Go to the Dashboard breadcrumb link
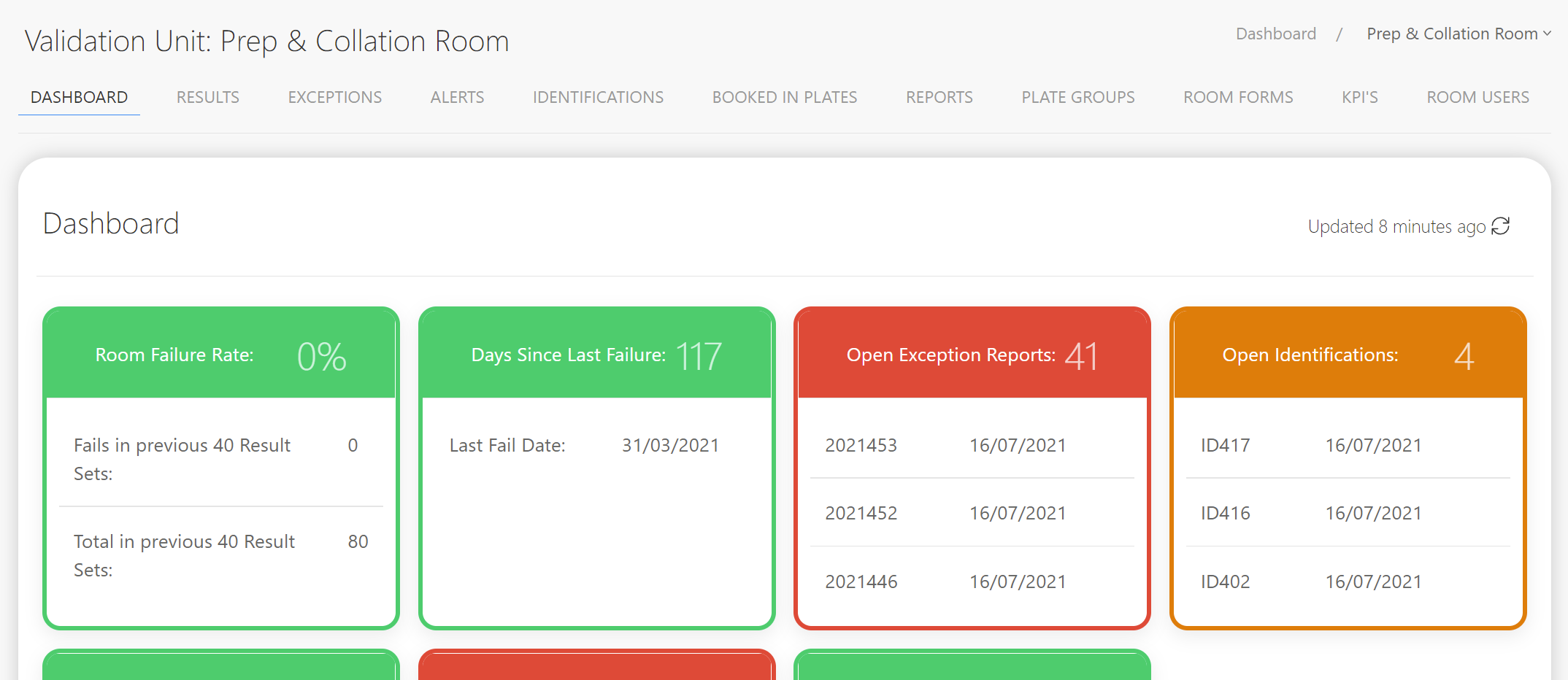Image resolution: width=1568 pixels, height=680 pixels. click(1276, 34)
